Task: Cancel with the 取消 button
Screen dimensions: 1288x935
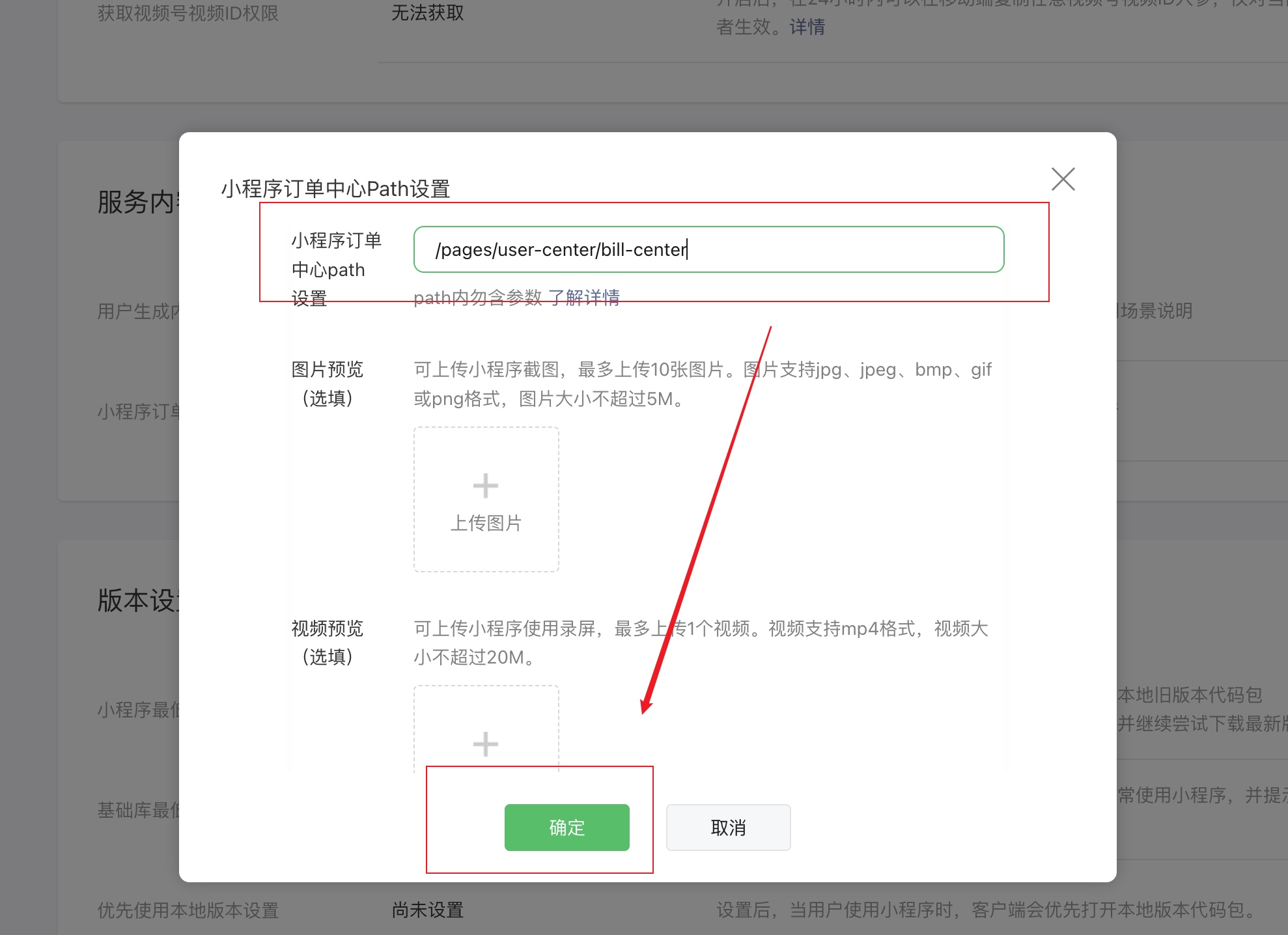Action: point(728,828)
